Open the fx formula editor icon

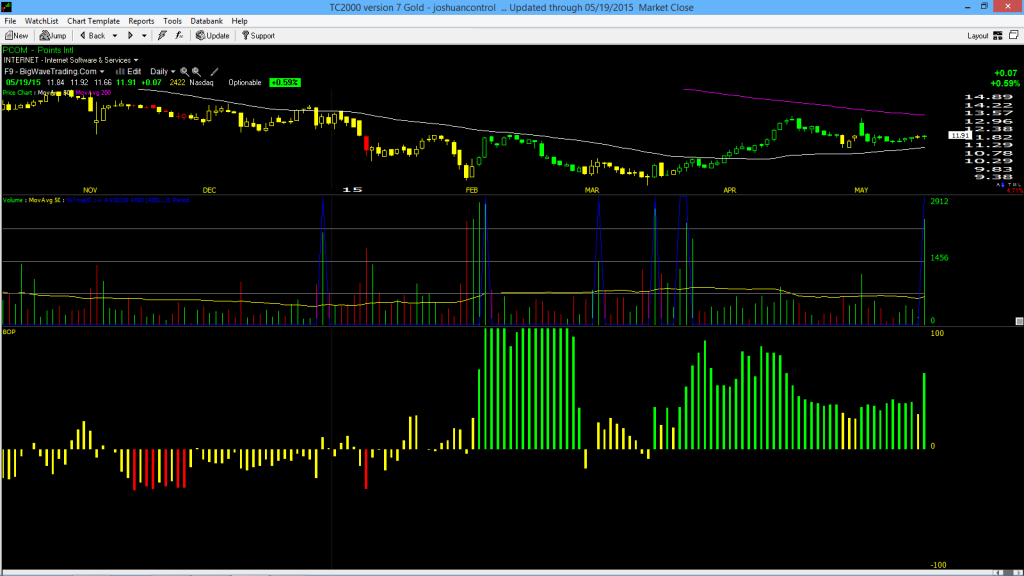(179, 36)
